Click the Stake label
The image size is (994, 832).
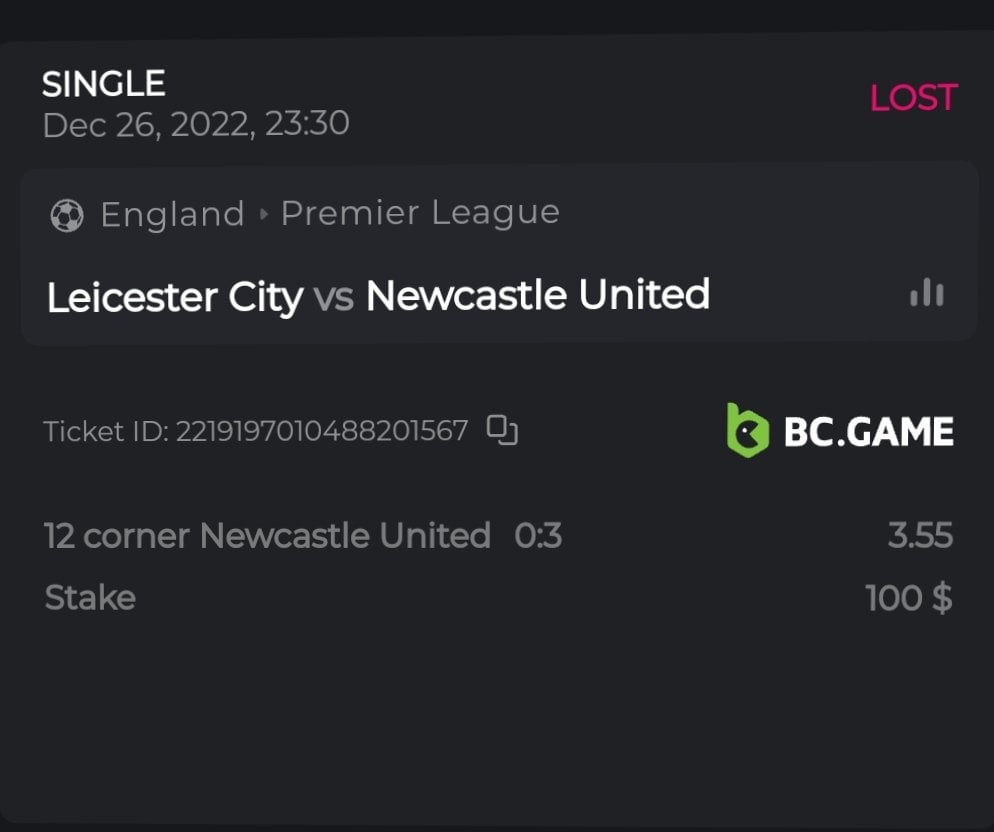coord(90,598)
